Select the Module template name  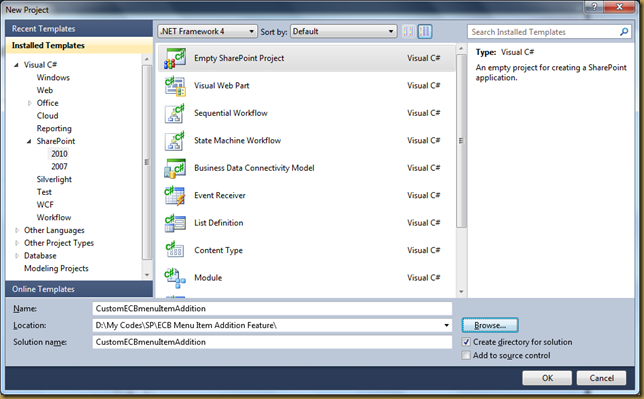(208, 278)
